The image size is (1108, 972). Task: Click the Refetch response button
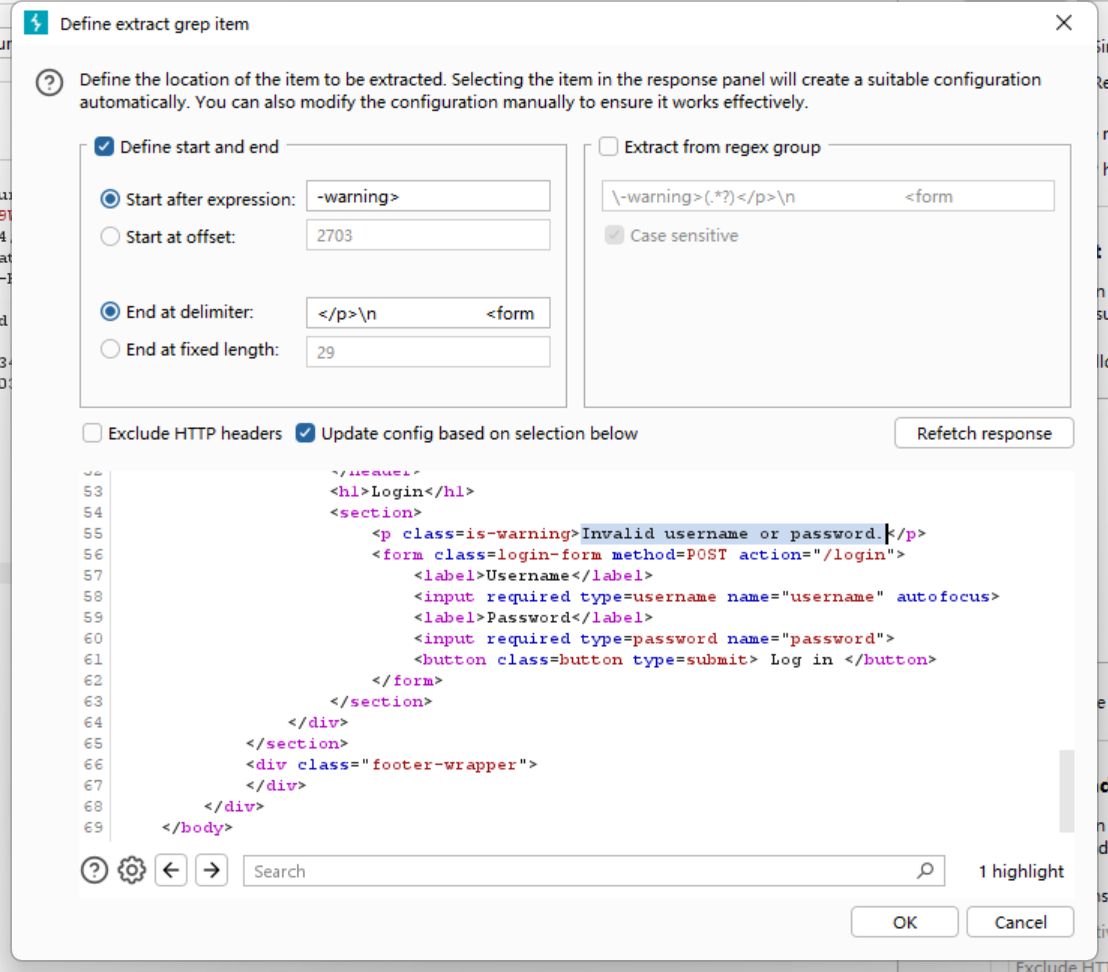pyautogui.click(x=984, y=433)
